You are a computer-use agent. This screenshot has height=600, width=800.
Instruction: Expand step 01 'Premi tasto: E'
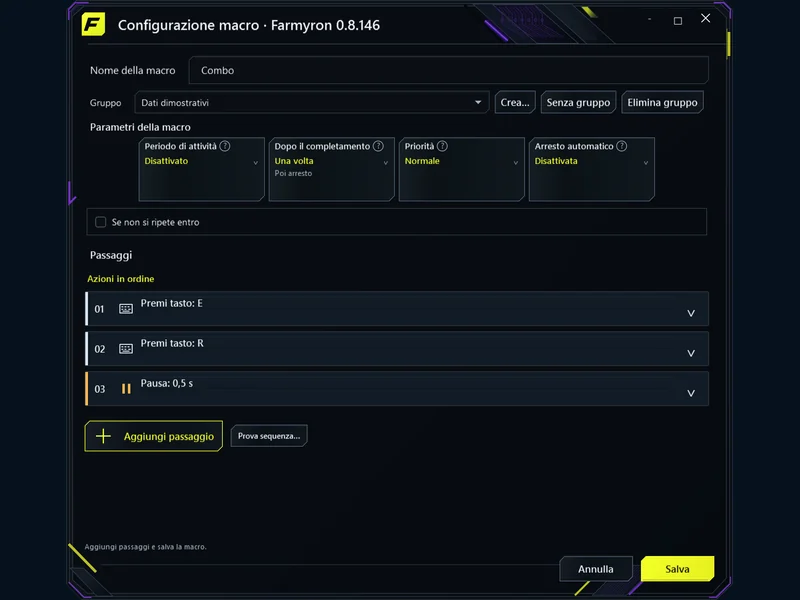coord(691,313)
